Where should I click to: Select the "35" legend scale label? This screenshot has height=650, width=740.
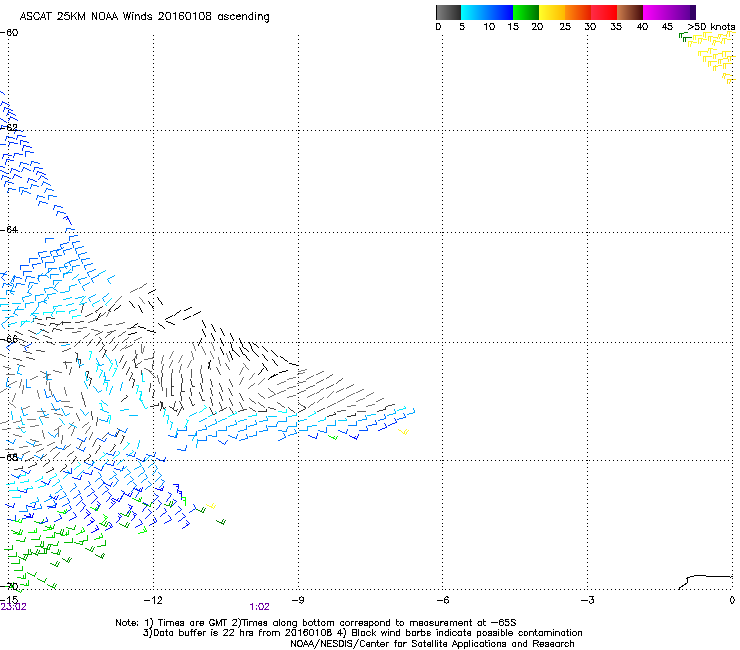pos(616,27)
